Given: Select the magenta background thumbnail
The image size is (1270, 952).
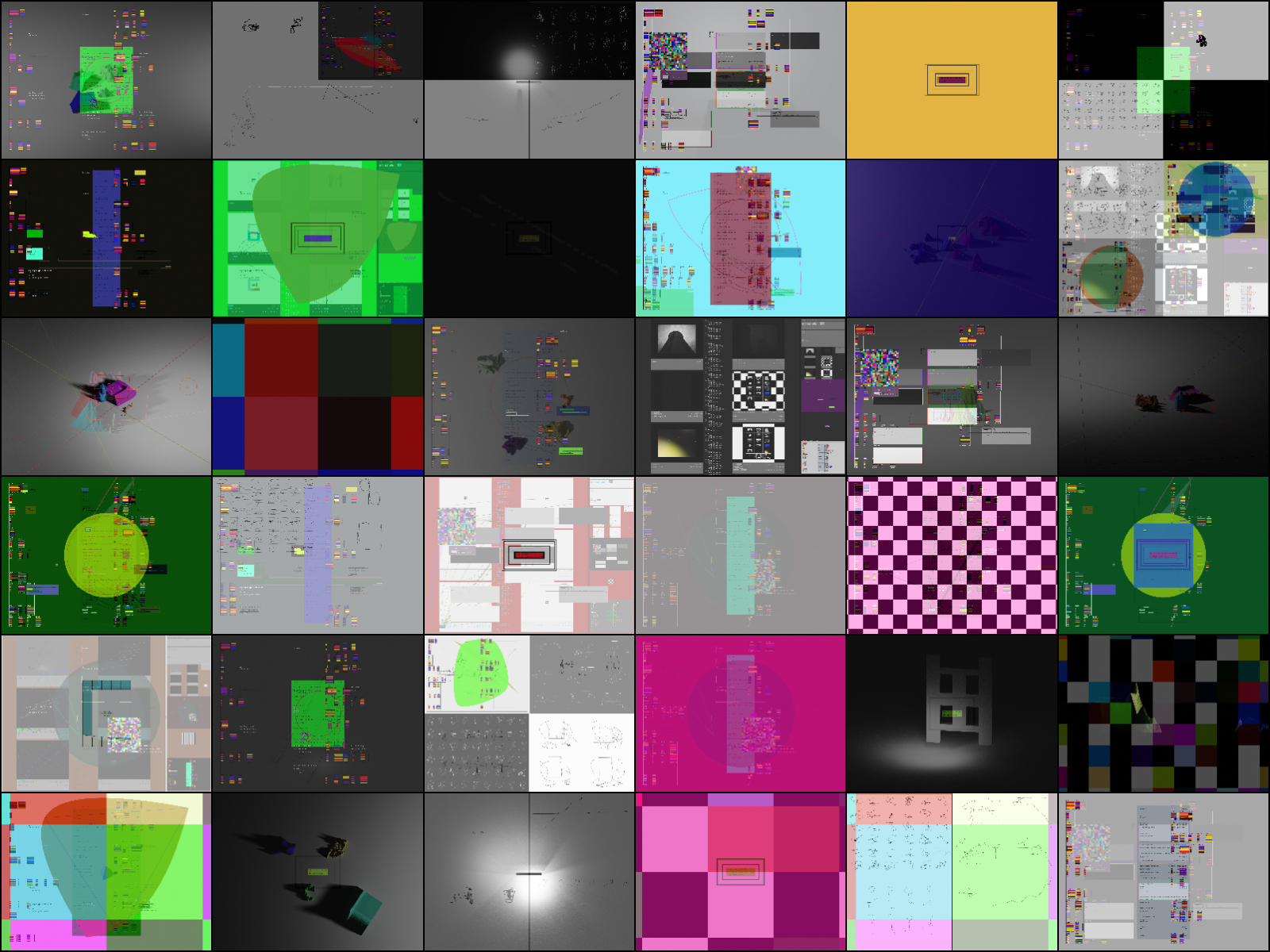Looking at the screenshot, I should (741, 713).
